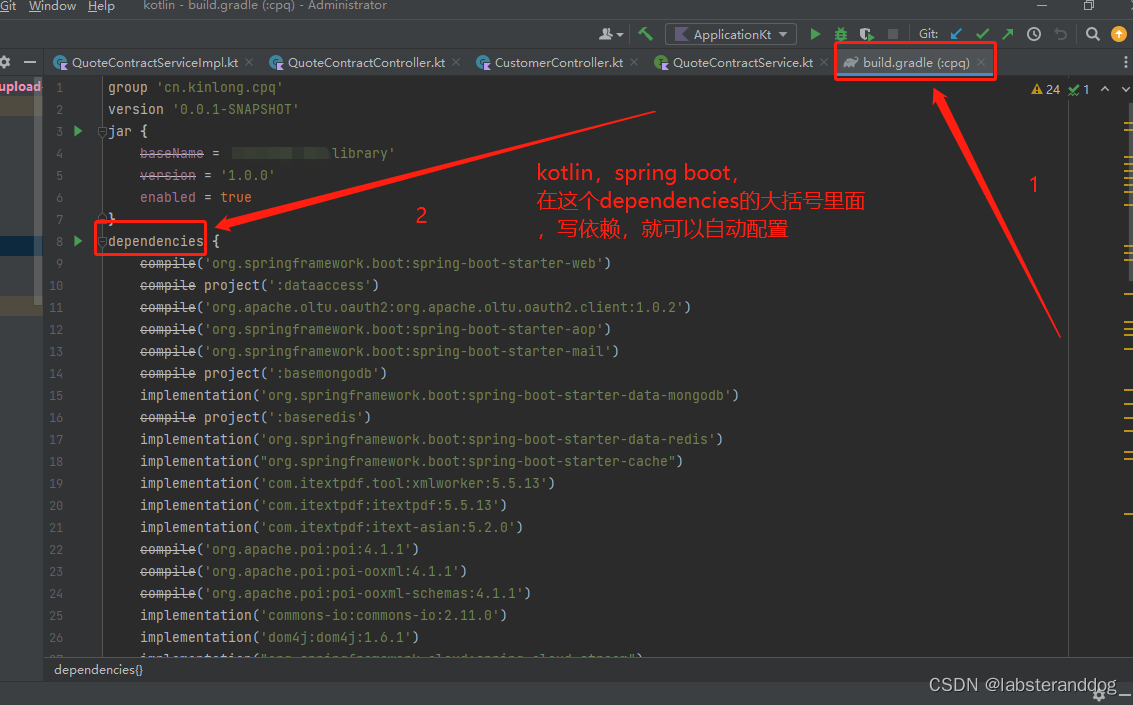Open the warnings indicator showing 24
This screenshot has height=705, width=1133.
tap(1046, 89)
